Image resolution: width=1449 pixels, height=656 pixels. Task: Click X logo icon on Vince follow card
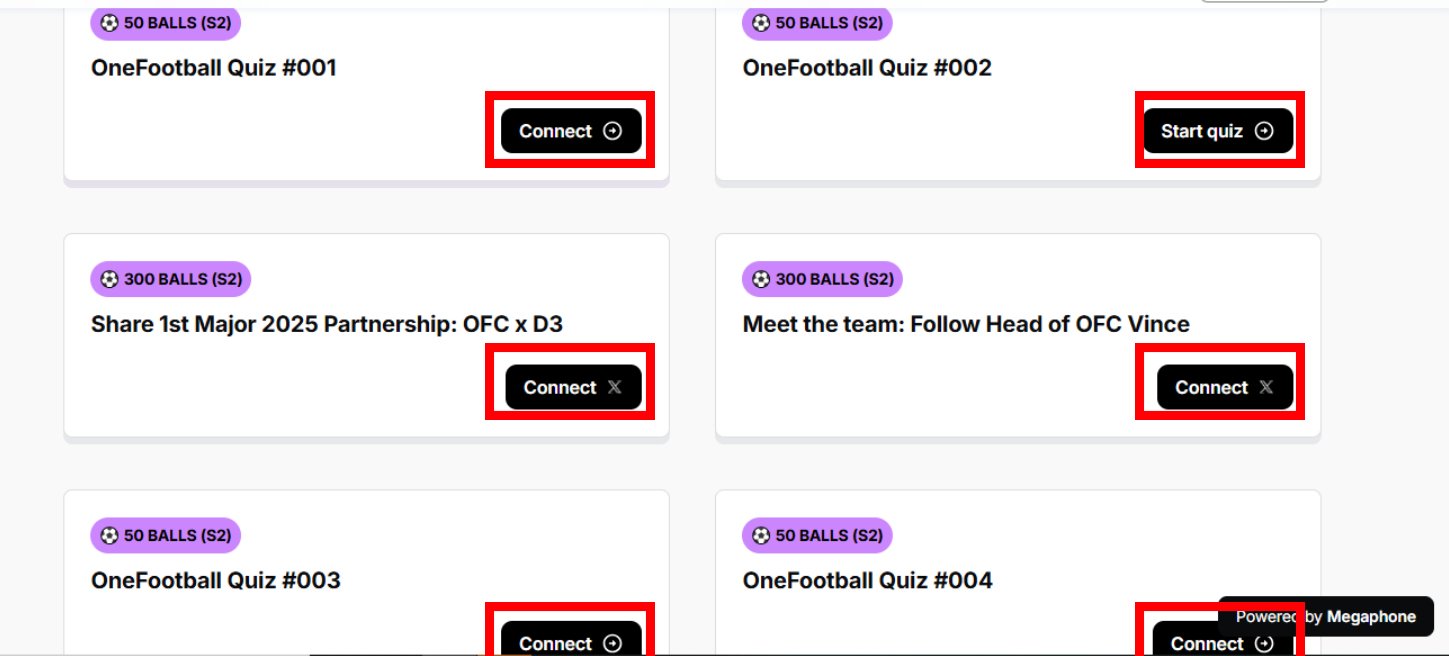tap(1266, 387)
